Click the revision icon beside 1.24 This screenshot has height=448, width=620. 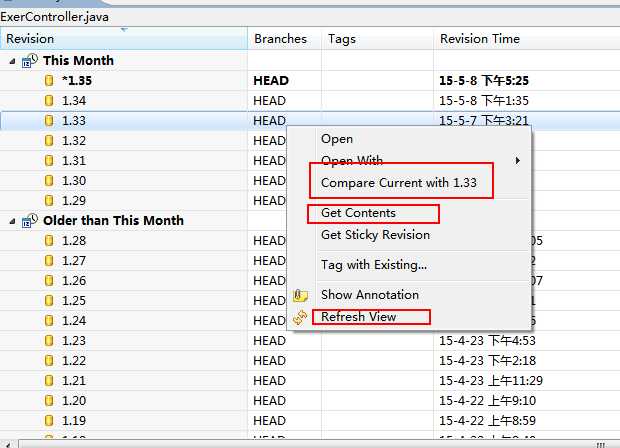click(49, 320)
